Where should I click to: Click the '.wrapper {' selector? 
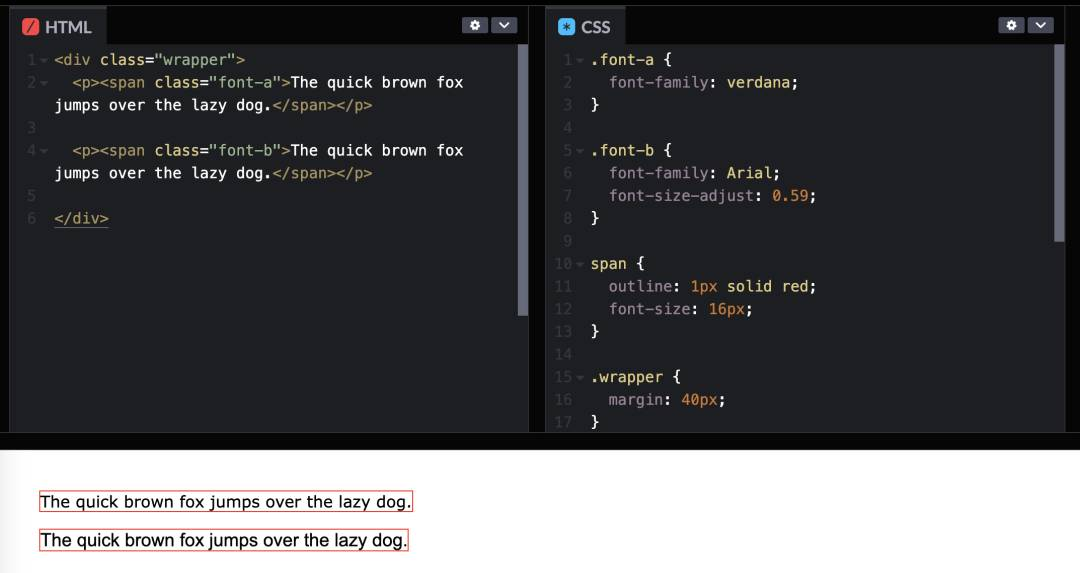(x=636, y=377)
